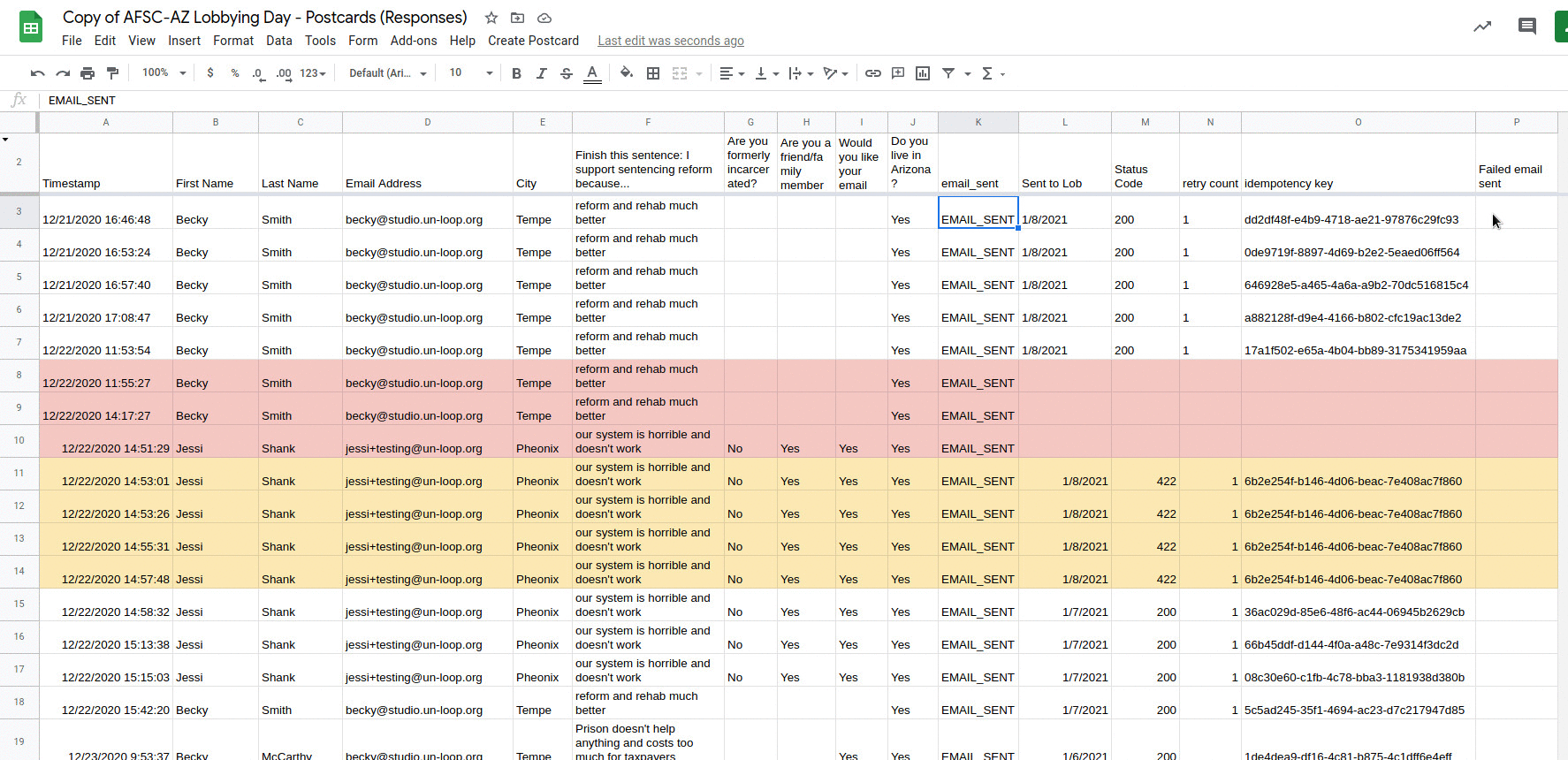Open comment history speech bubble icon

tap(1527, 27)
